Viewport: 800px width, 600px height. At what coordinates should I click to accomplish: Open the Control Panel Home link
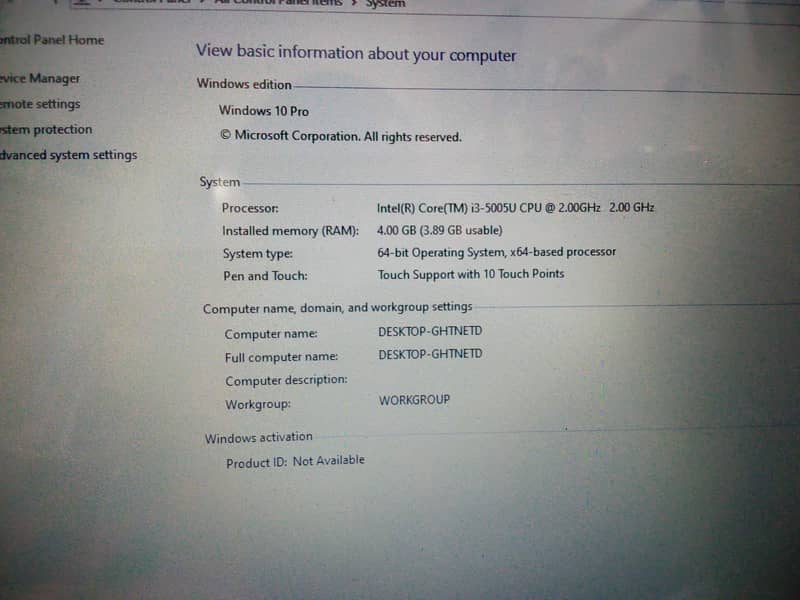click(52, 40)
